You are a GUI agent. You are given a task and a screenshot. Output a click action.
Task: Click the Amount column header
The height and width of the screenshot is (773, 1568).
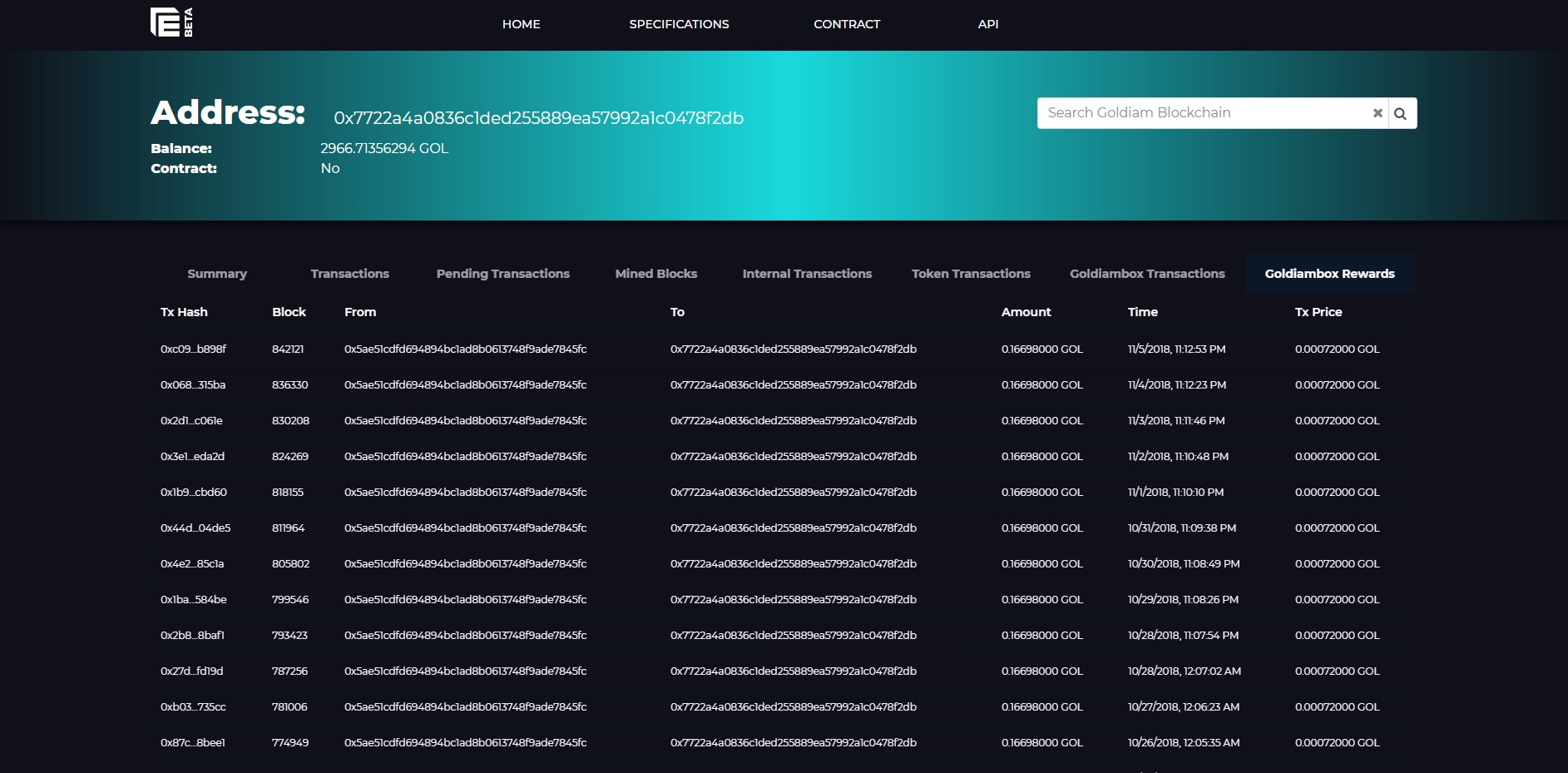(x=1026, y=312)
